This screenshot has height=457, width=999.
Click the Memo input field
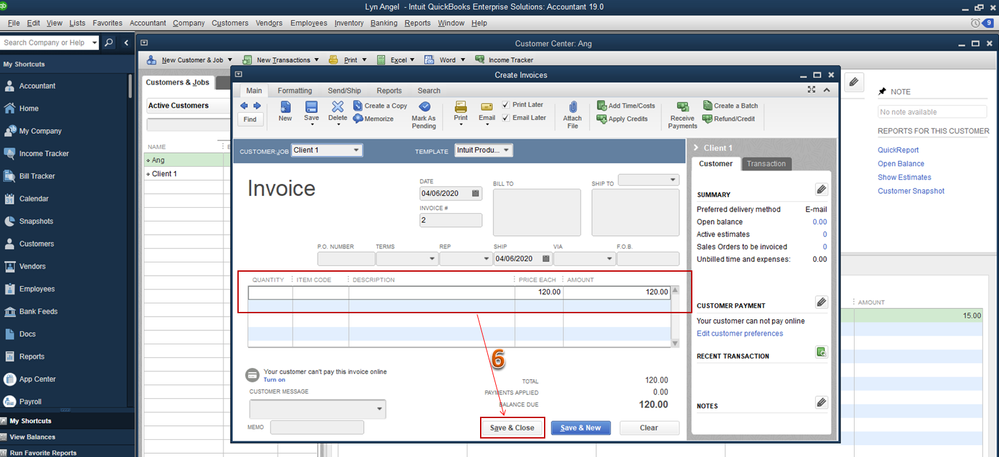click(317, 427)
